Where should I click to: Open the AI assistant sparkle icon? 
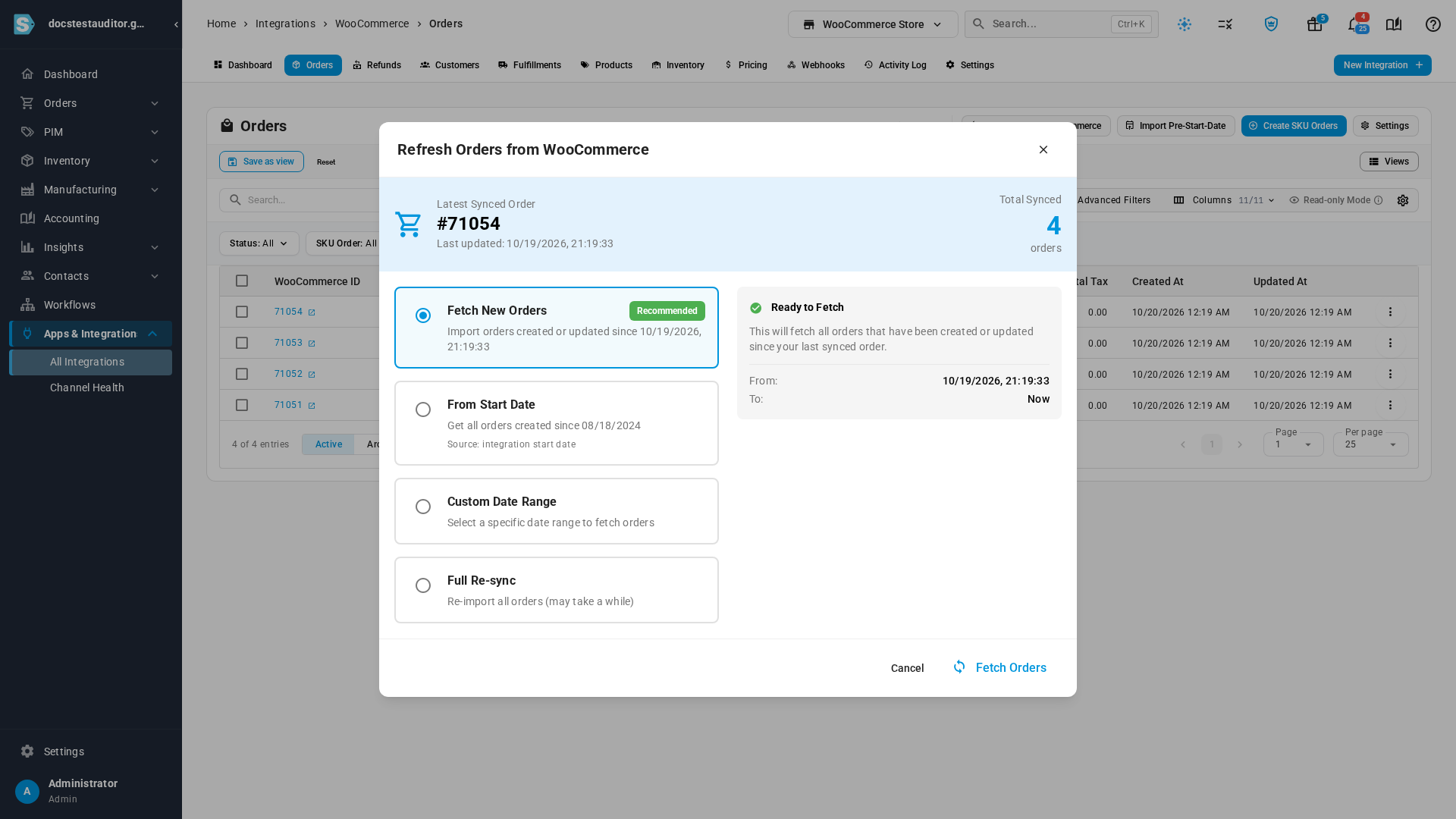coord(1185,24)
